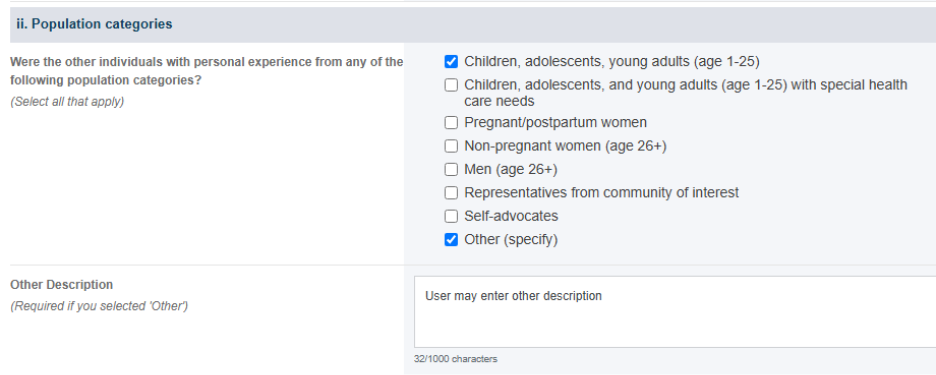Click the 32/1000 characters counter

[x=455, y=359]
